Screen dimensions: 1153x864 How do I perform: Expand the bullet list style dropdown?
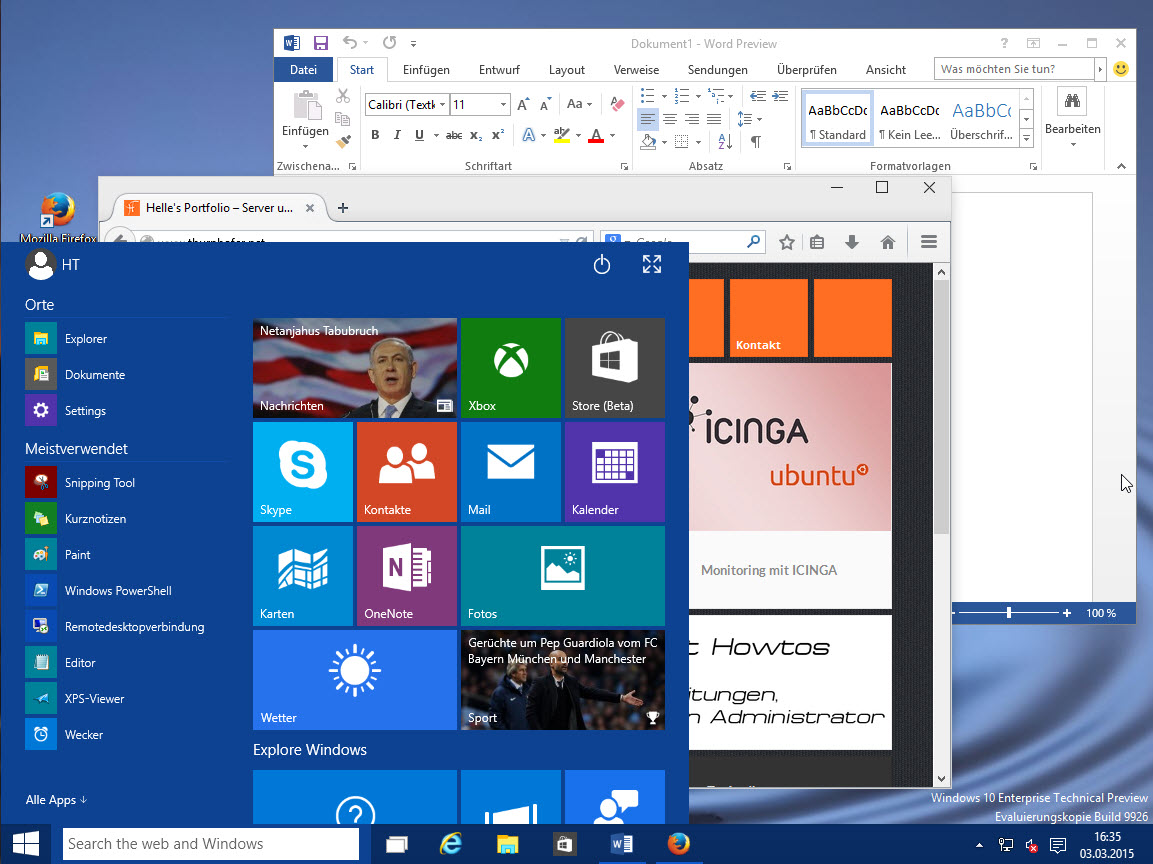[664, 96]
